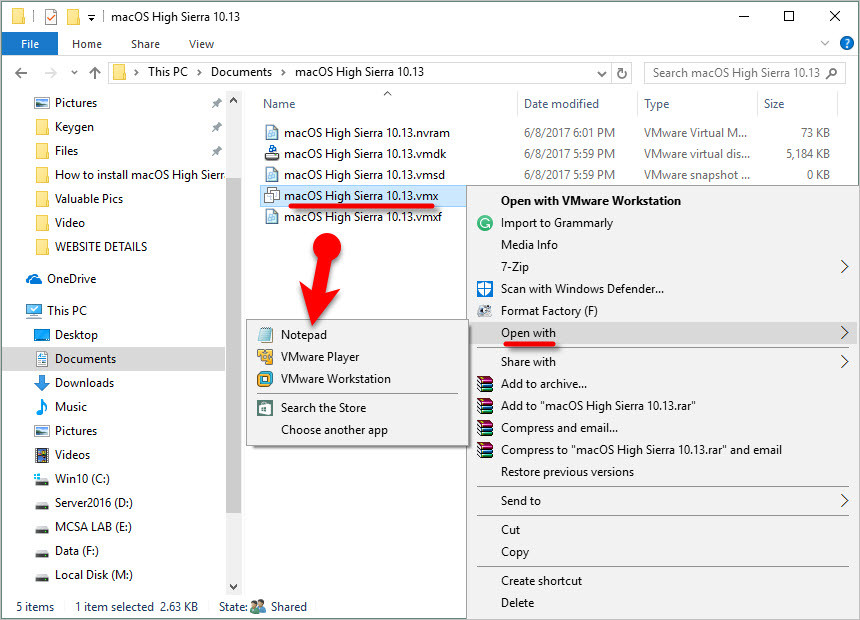Expand the Share with submenu arrow
The height and width of the screenshot is (620, 860).
click(x=844, y=362)
